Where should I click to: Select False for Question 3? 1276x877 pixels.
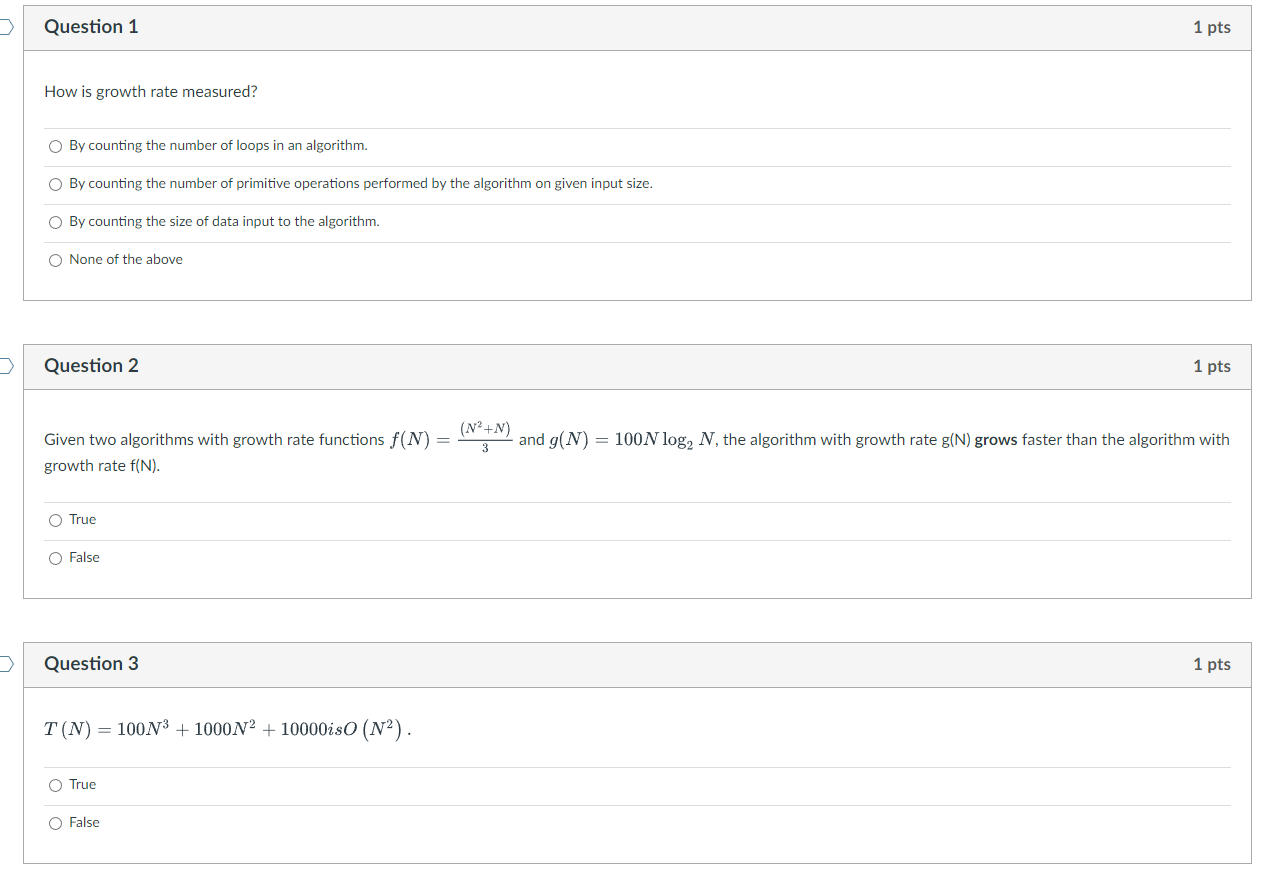tap(55, 822)
